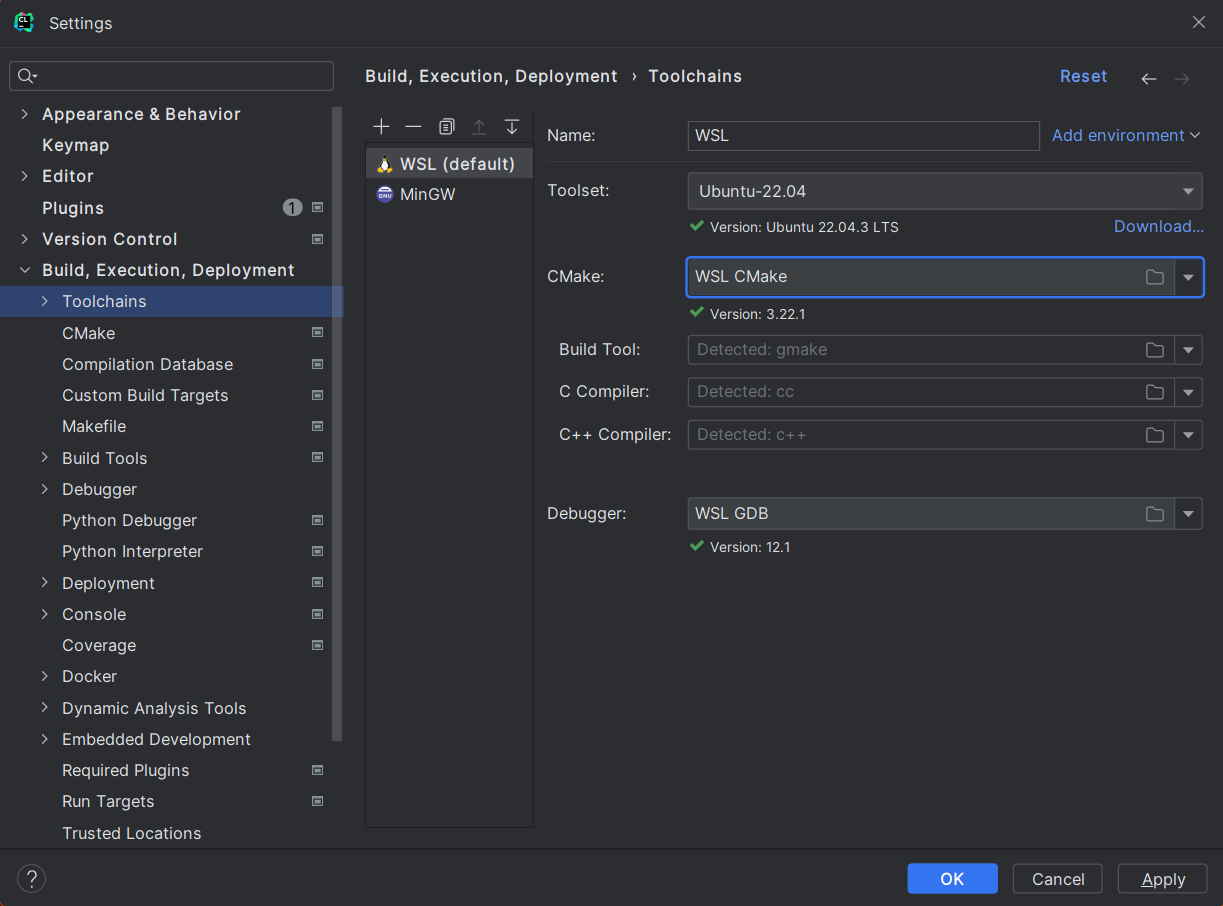
Task: Click the settings tree scrollbar
Action: click(x=337, y=425)
